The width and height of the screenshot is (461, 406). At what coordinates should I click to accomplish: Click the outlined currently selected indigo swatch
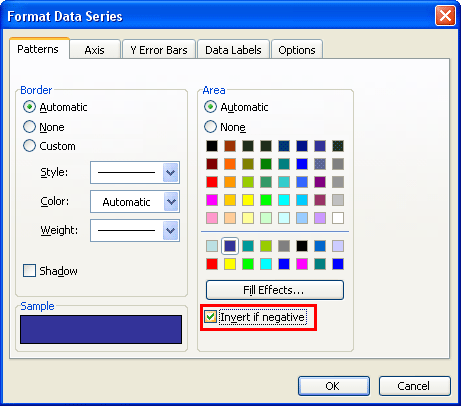click(230, 246)
